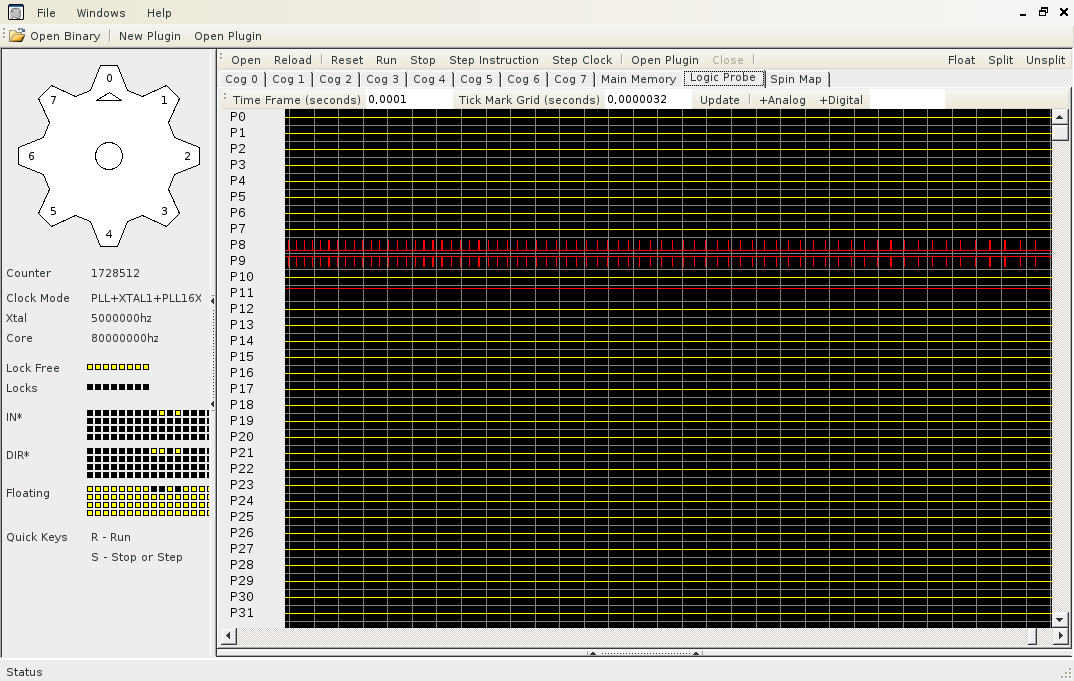1074x681 pixels.
Task: Collapse the left panel using the upper splitter arrow
Action: click(x=212, y=300)
